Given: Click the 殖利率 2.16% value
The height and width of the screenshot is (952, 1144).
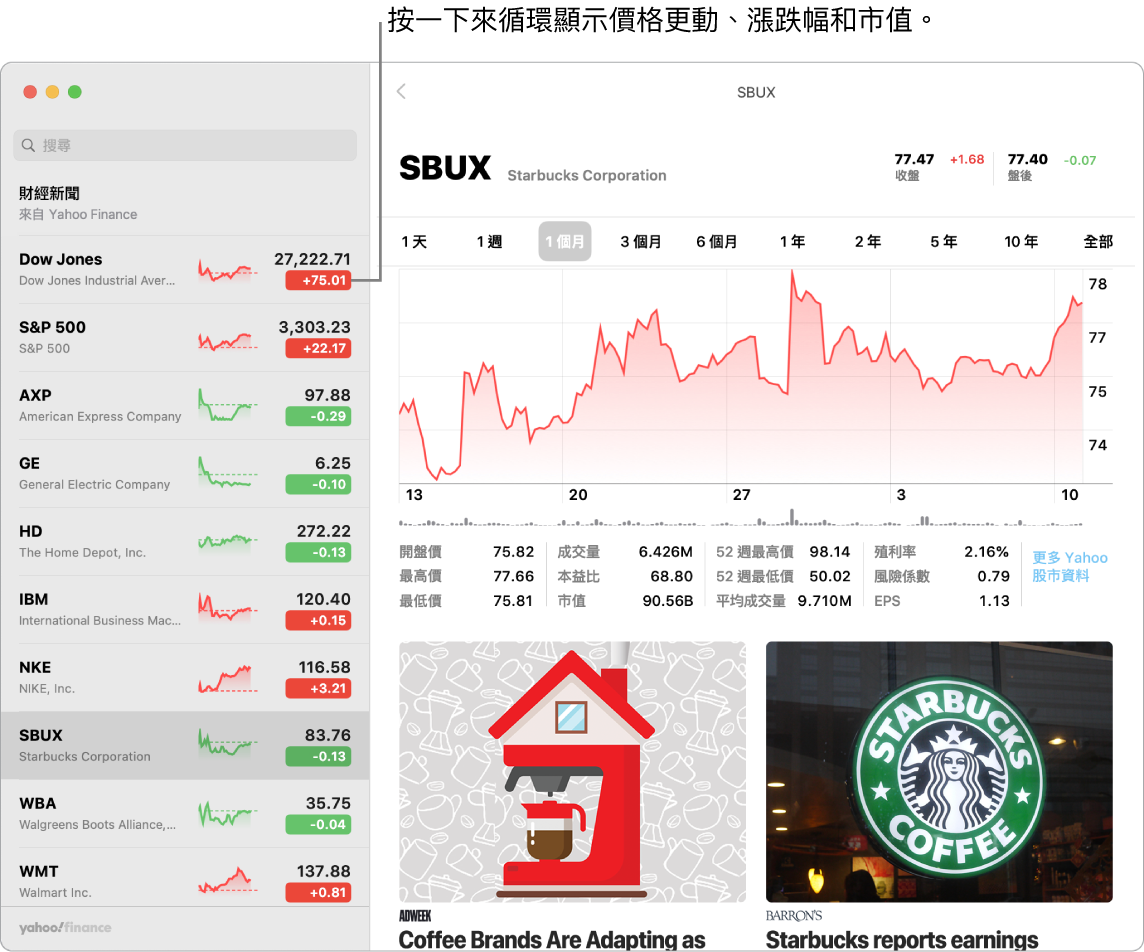Looking at the screenshot, I should (986, 552).
